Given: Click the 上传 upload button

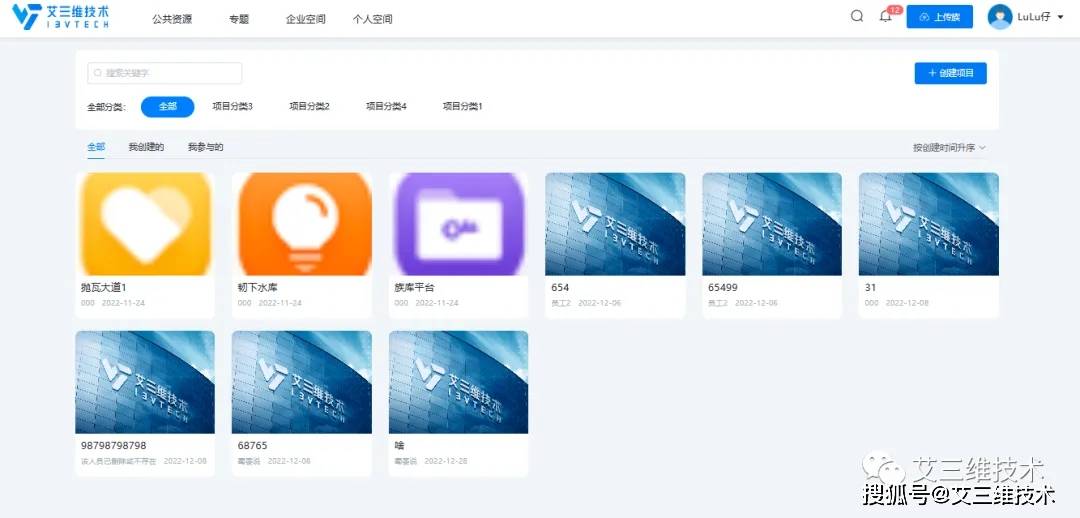Looking at the screenshot, I should (939, 17).
